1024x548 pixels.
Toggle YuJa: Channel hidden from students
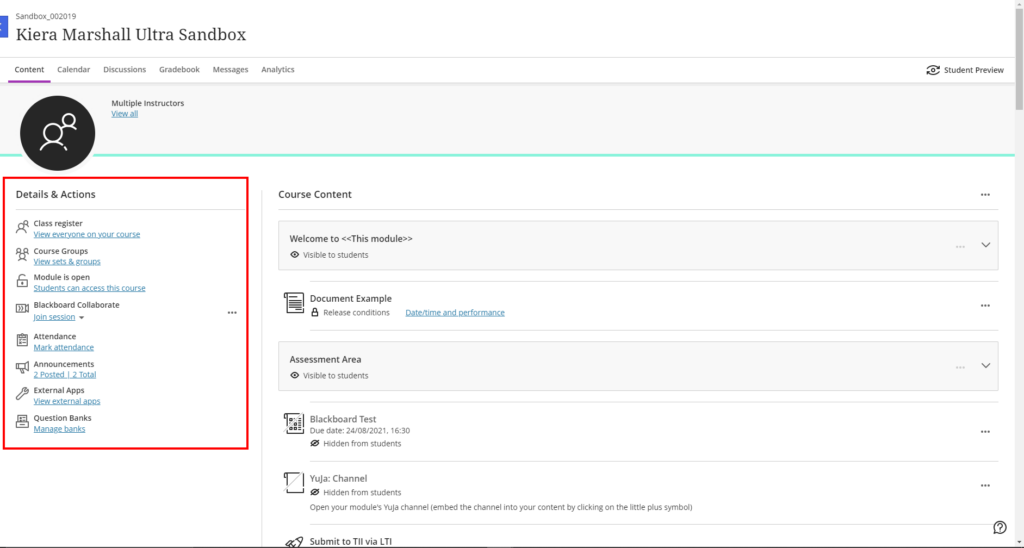[356, 492]
